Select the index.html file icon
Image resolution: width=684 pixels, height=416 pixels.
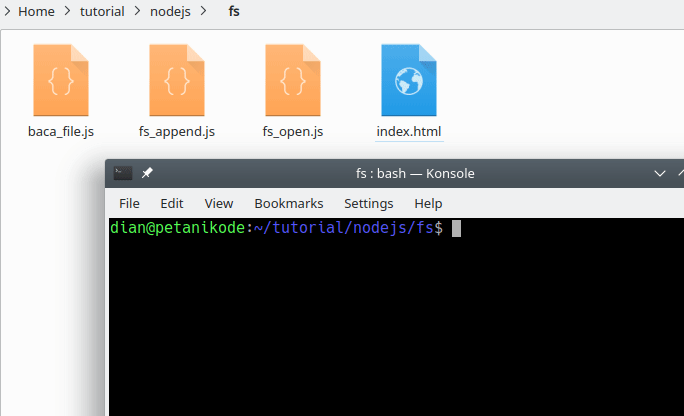coord(409,80)
